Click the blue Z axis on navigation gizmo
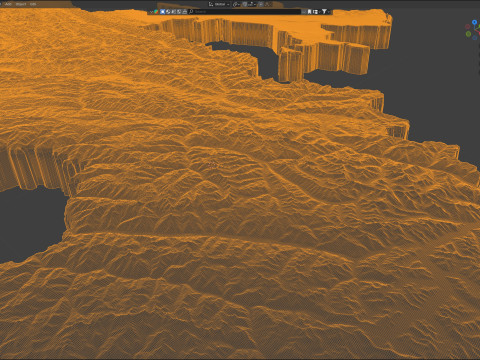The width and height of the screenshot is (480, 360). point(474,22)
